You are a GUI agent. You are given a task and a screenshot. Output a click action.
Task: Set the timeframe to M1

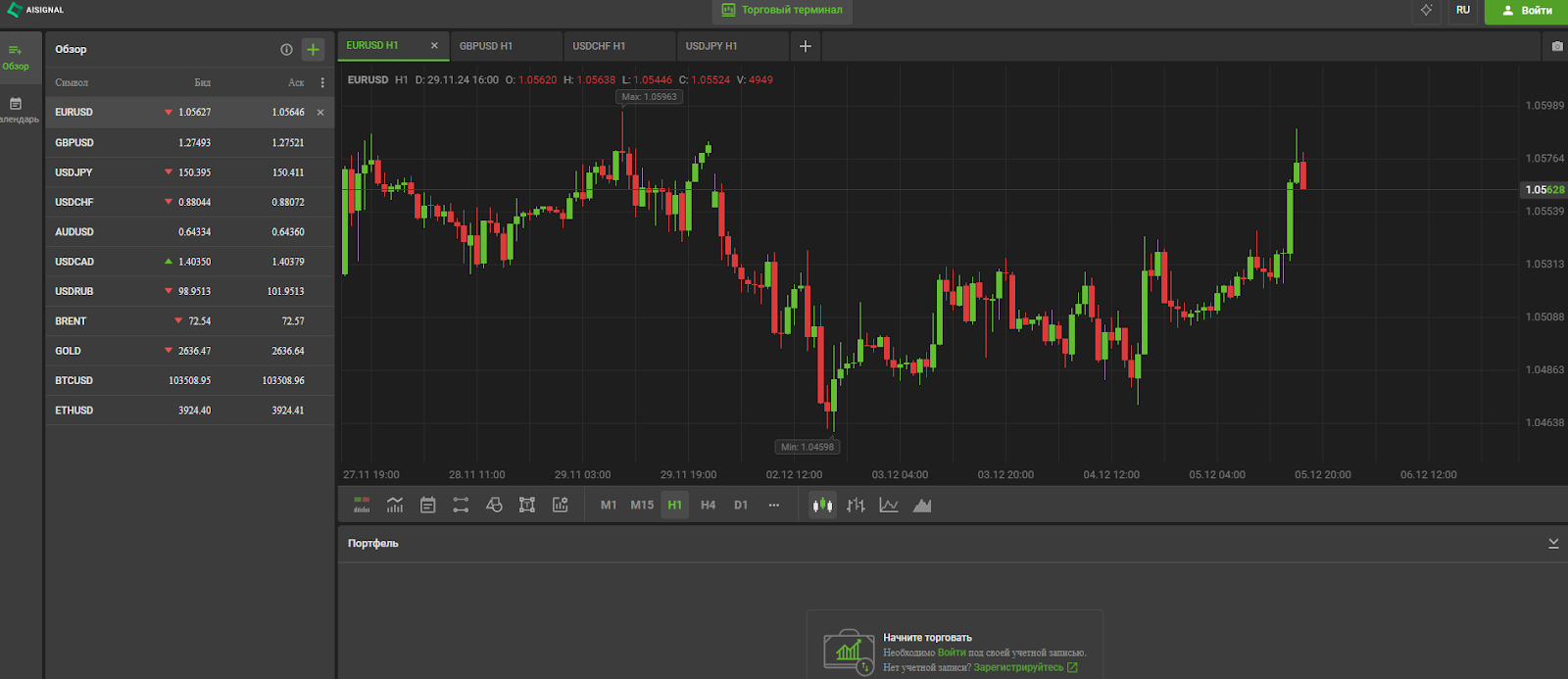609,506
